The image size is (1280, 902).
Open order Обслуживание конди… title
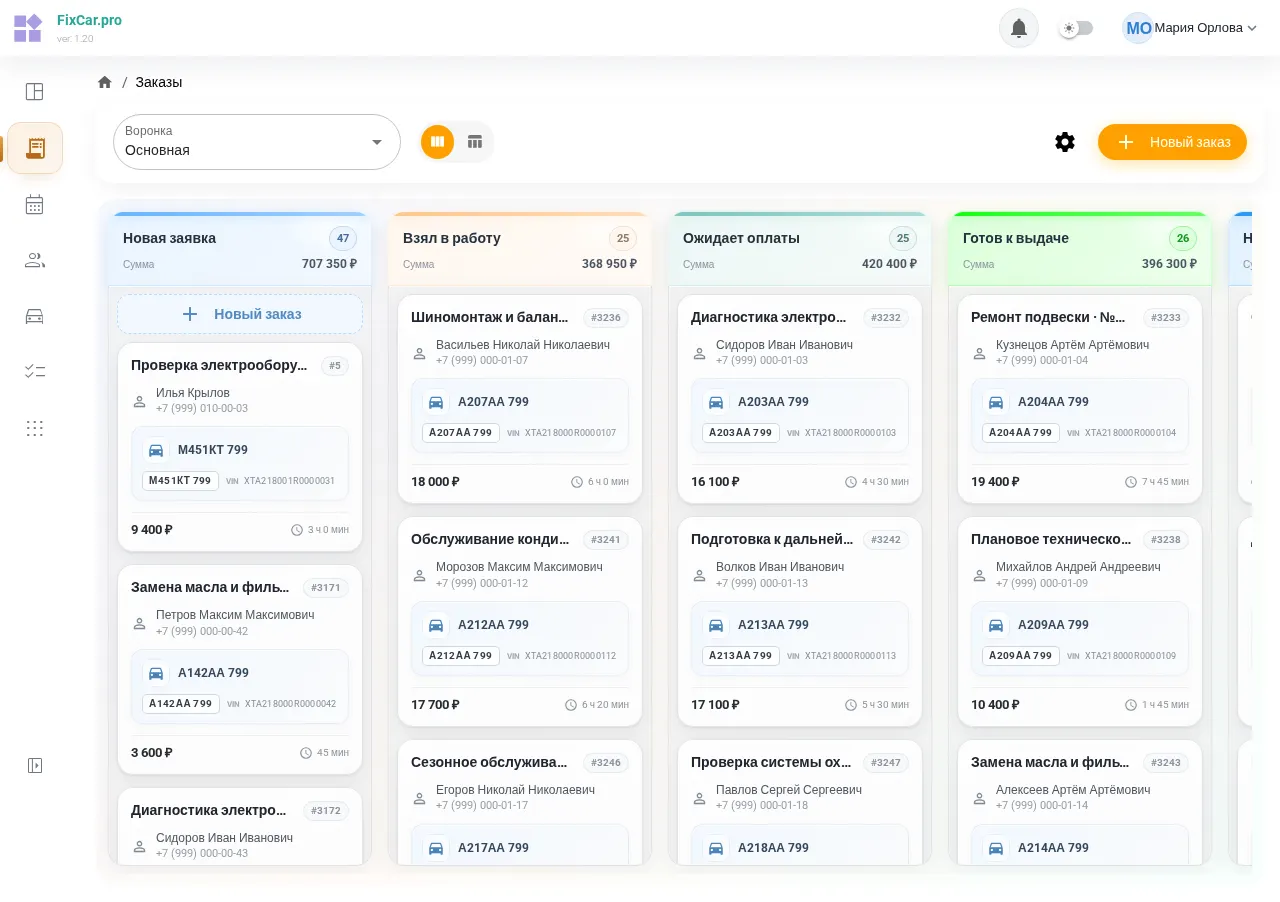490,539
